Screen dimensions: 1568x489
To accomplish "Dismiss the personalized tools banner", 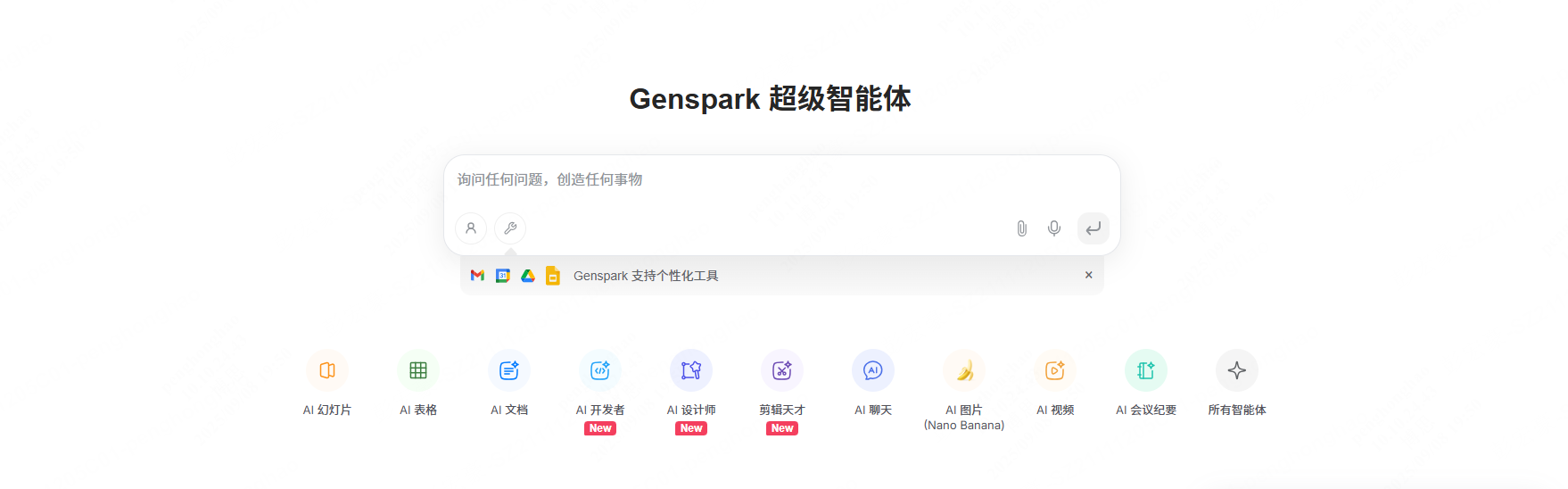I will (x=1088, y=275).
